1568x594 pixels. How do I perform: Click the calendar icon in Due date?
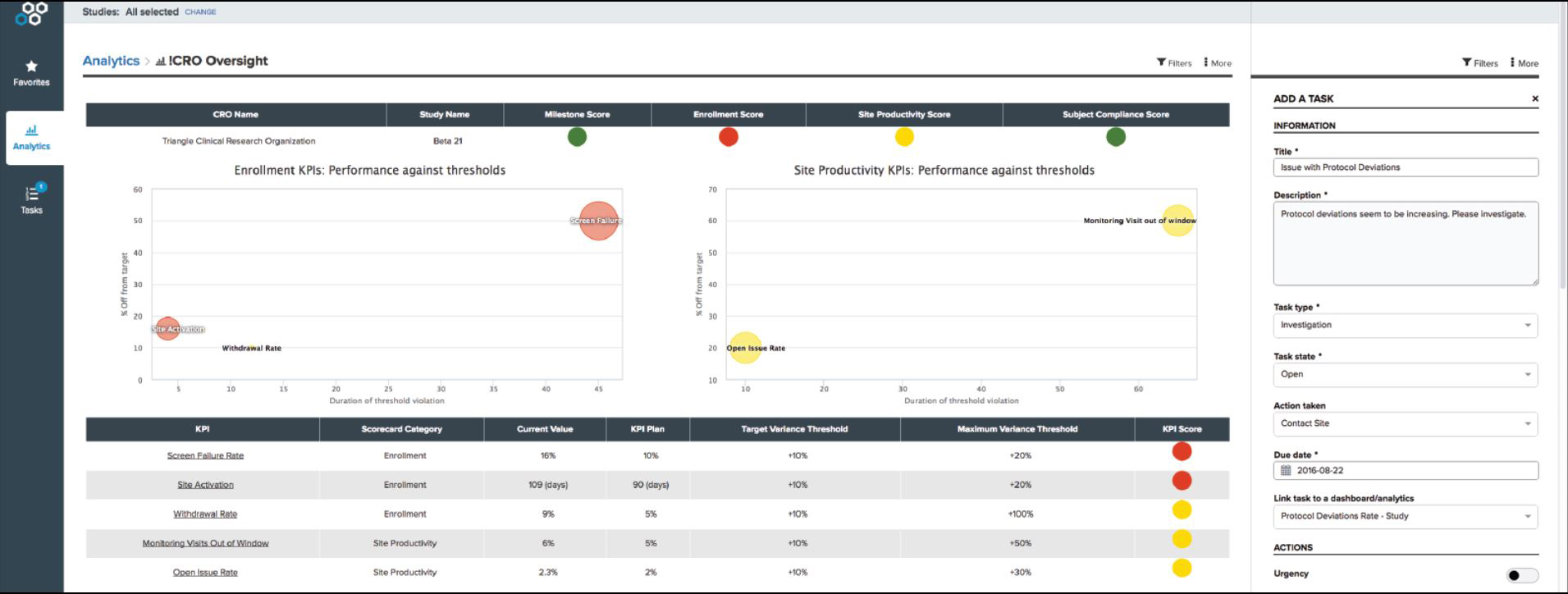(1286, 471)
